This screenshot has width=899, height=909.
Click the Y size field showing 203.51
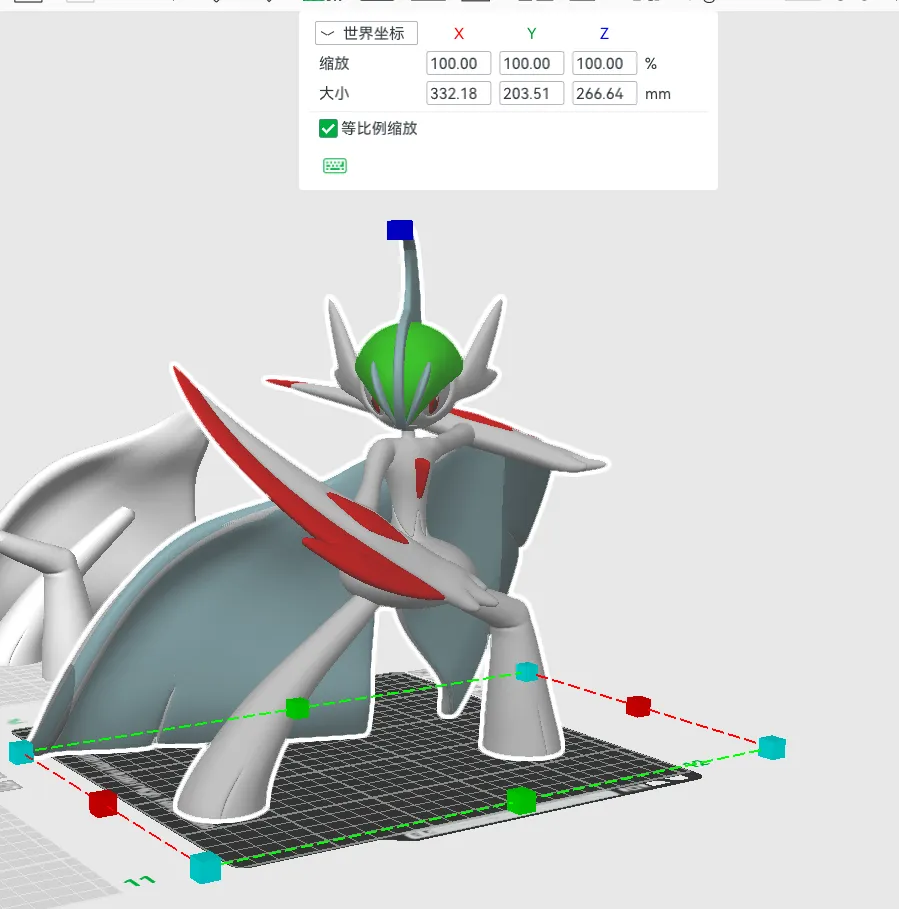point(532,93)
